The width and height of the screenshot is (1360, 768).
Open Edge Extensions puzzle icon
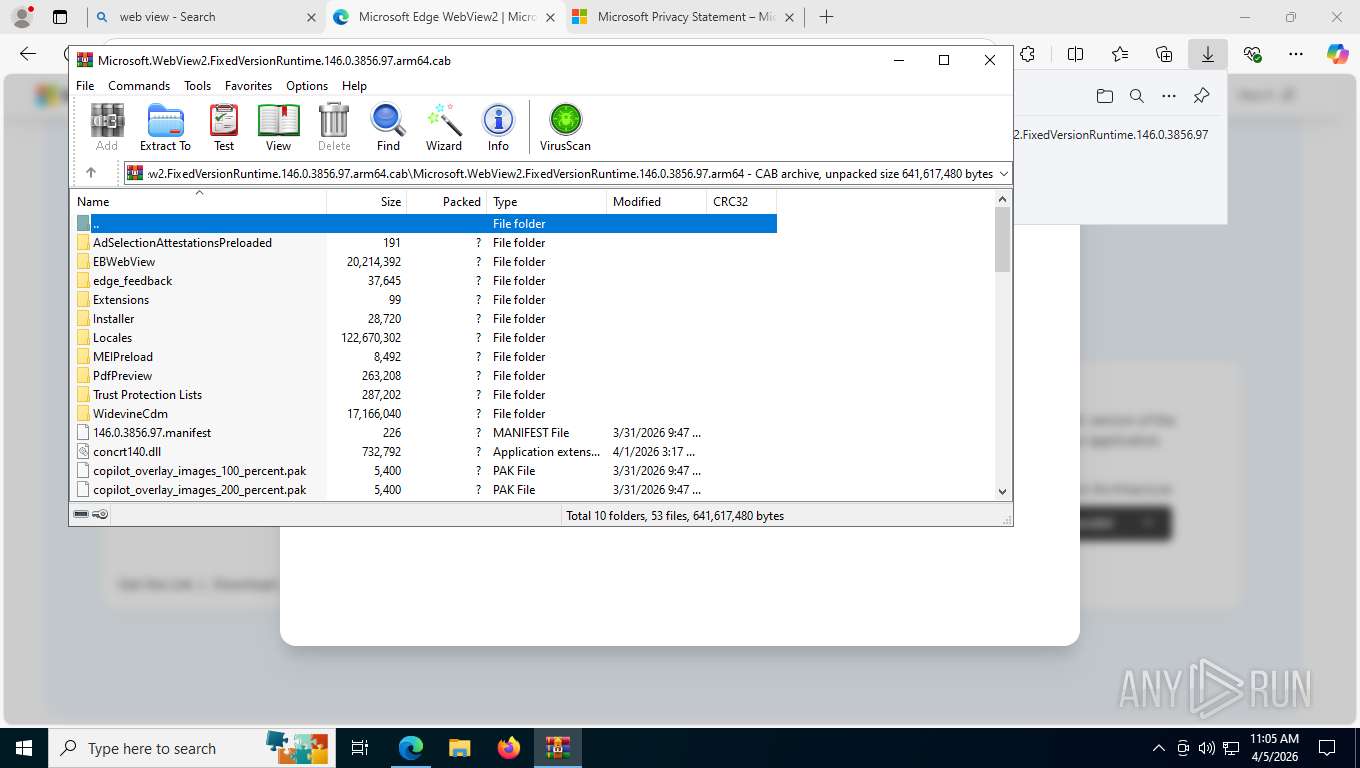pos(1028,54)
